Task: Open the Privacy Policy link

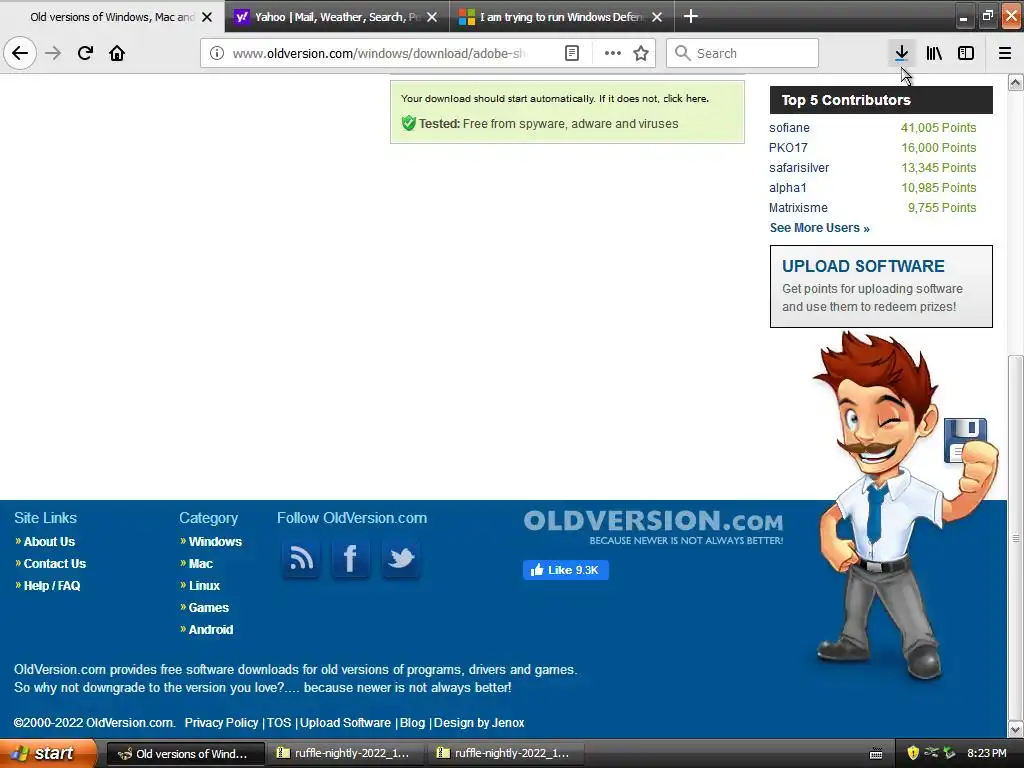Action: 221,723
